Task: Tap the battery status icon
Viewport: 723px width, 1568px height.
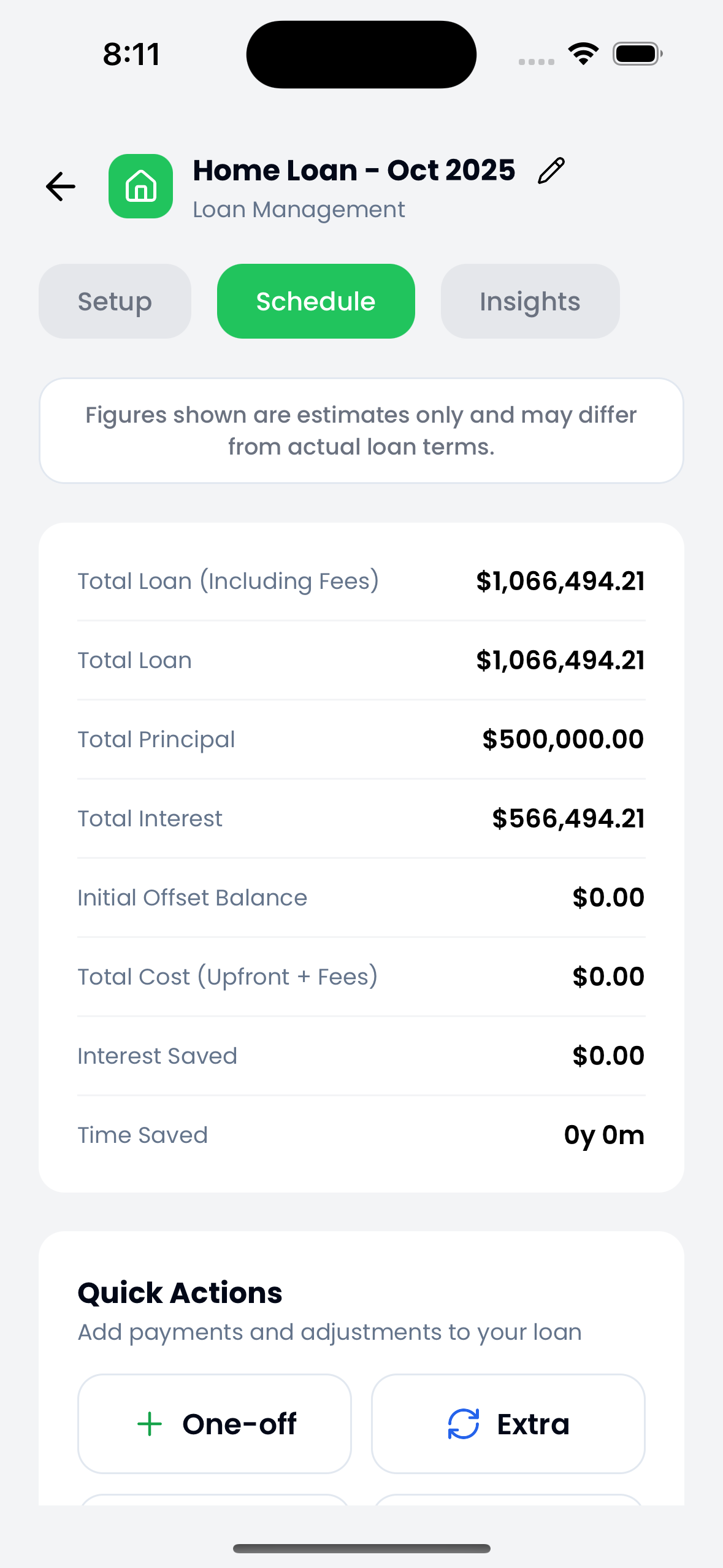Action: [x=637, y=54]
